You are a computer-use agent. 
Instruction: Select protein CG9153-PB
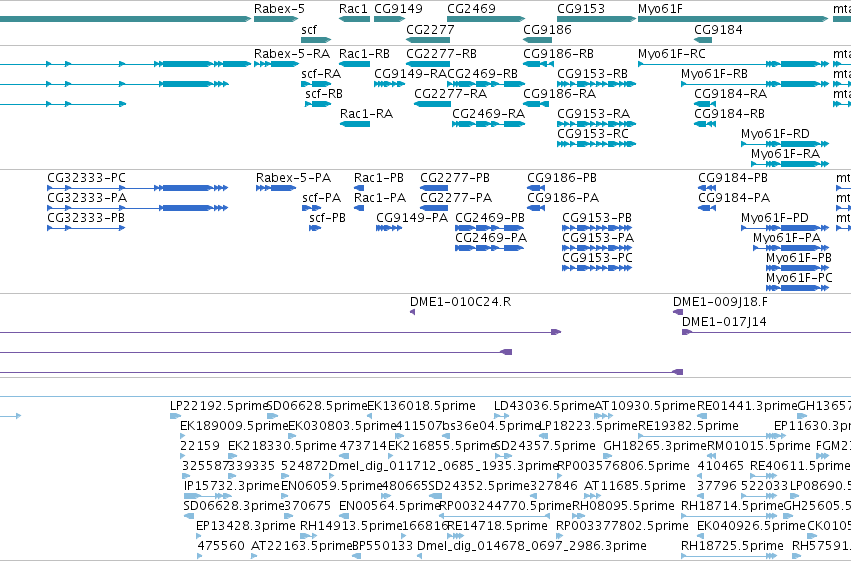[x=597, y=218]
